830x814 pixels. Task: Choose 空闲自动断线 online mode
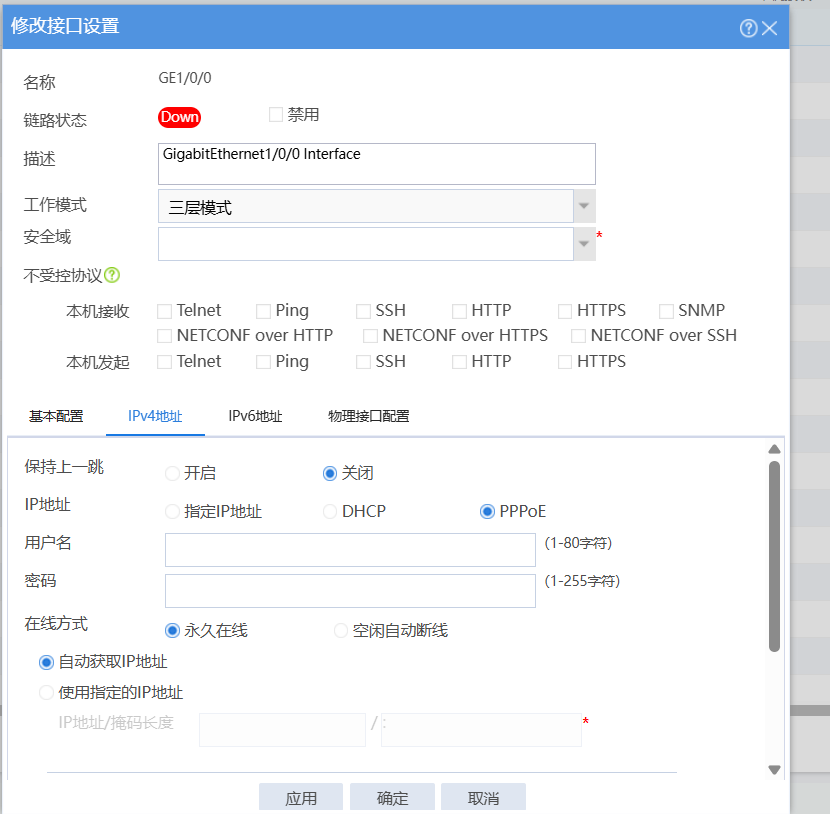[341, 631]
